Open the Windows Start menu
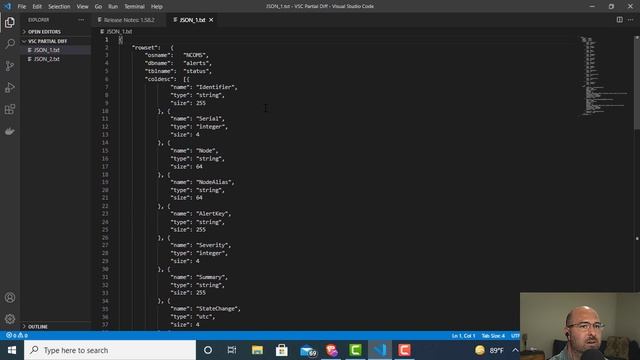The image size is (640, 360). click(x=12, y=350)
